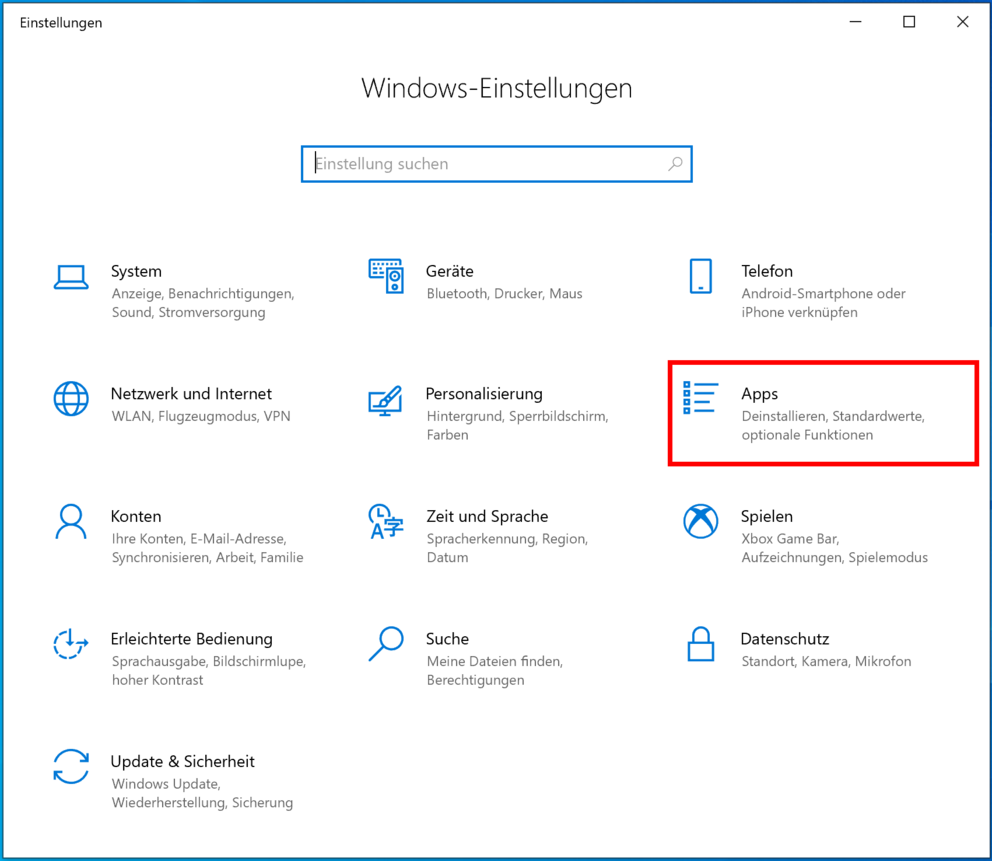The image size is (992, 861).
Task: Open Apps using its list icon
Action: click(x=700, y=398)
